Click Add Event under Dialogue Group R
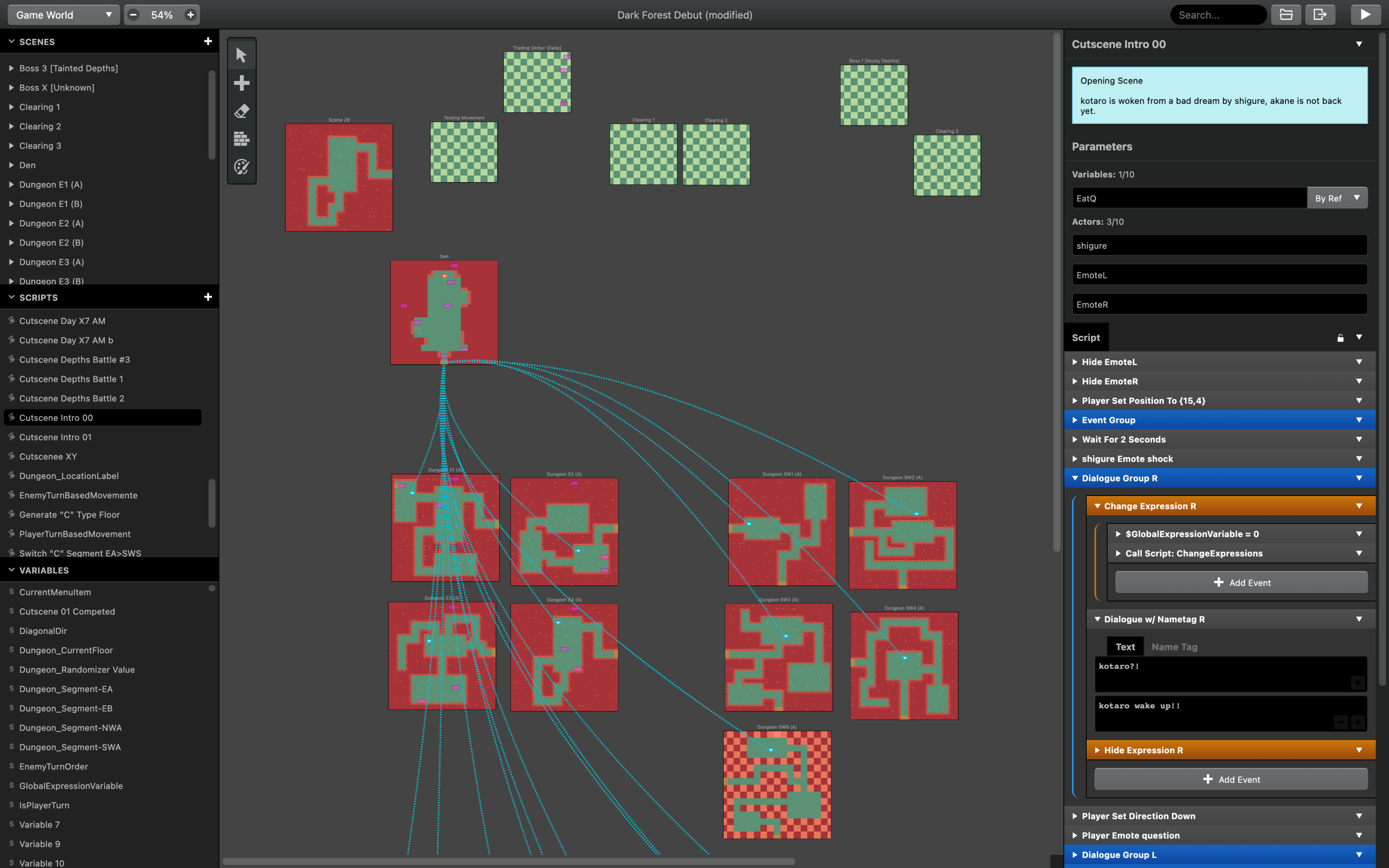The width and height of the screenshot is (1389, 868). point(1231,779)
